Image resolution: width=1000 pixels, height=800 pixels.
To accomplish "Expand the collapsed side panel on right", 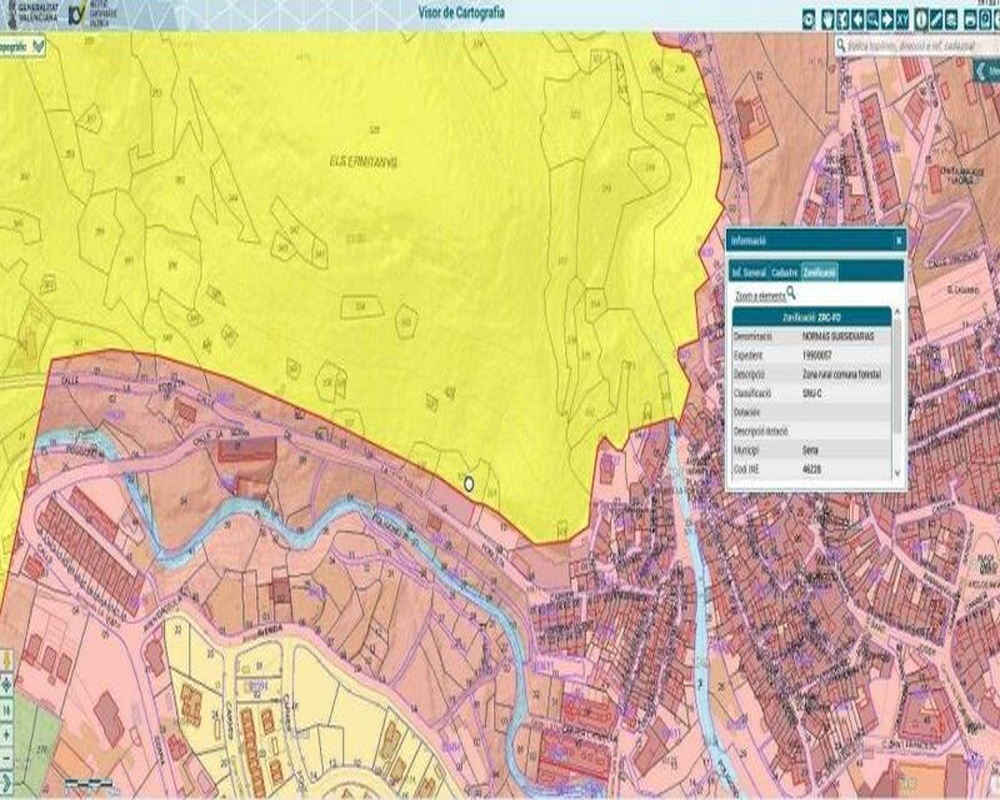I will click(x=989, y=71).
